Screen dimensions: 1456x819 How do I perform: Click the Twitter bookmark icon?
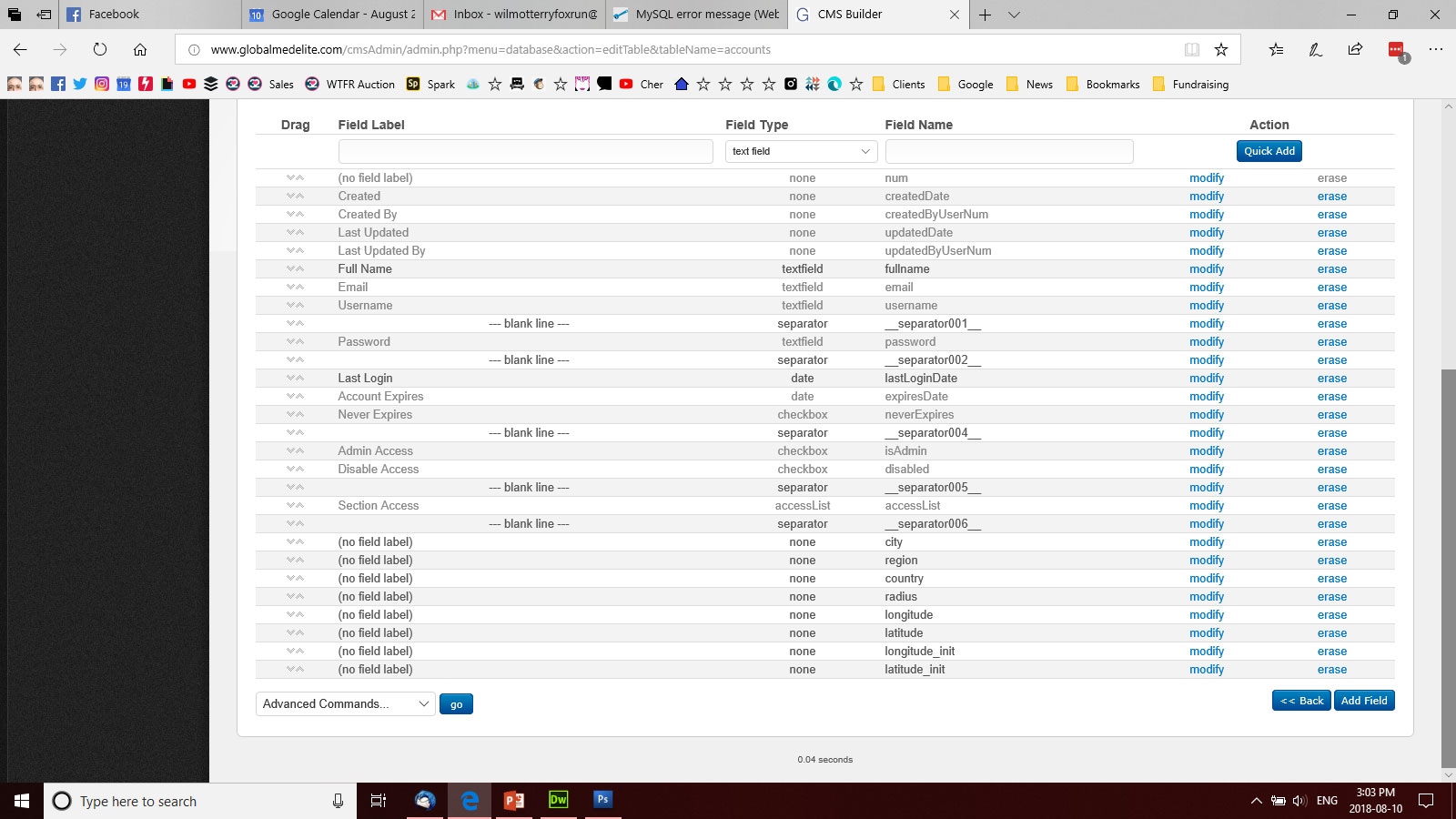click(x=80, y=84)
